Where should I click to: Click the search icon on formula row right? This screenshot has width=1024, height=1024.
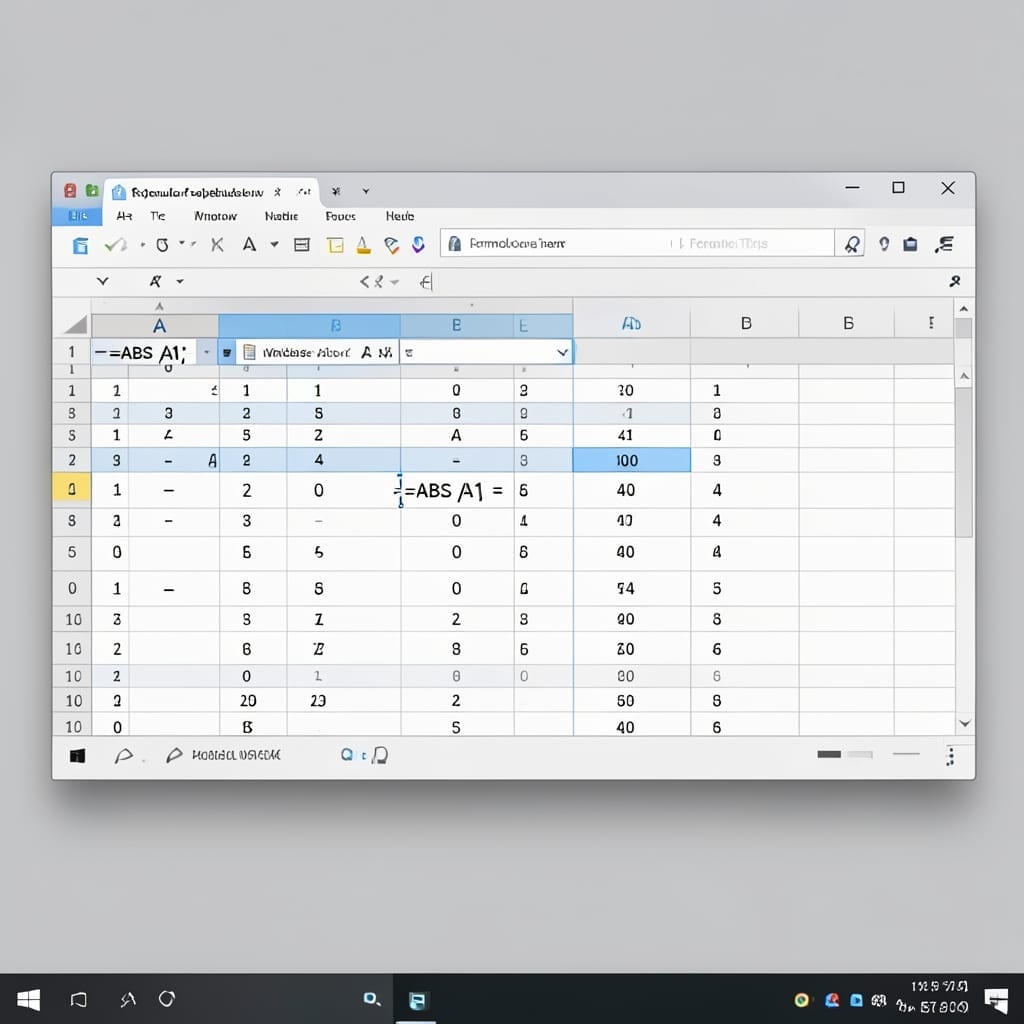955,281
